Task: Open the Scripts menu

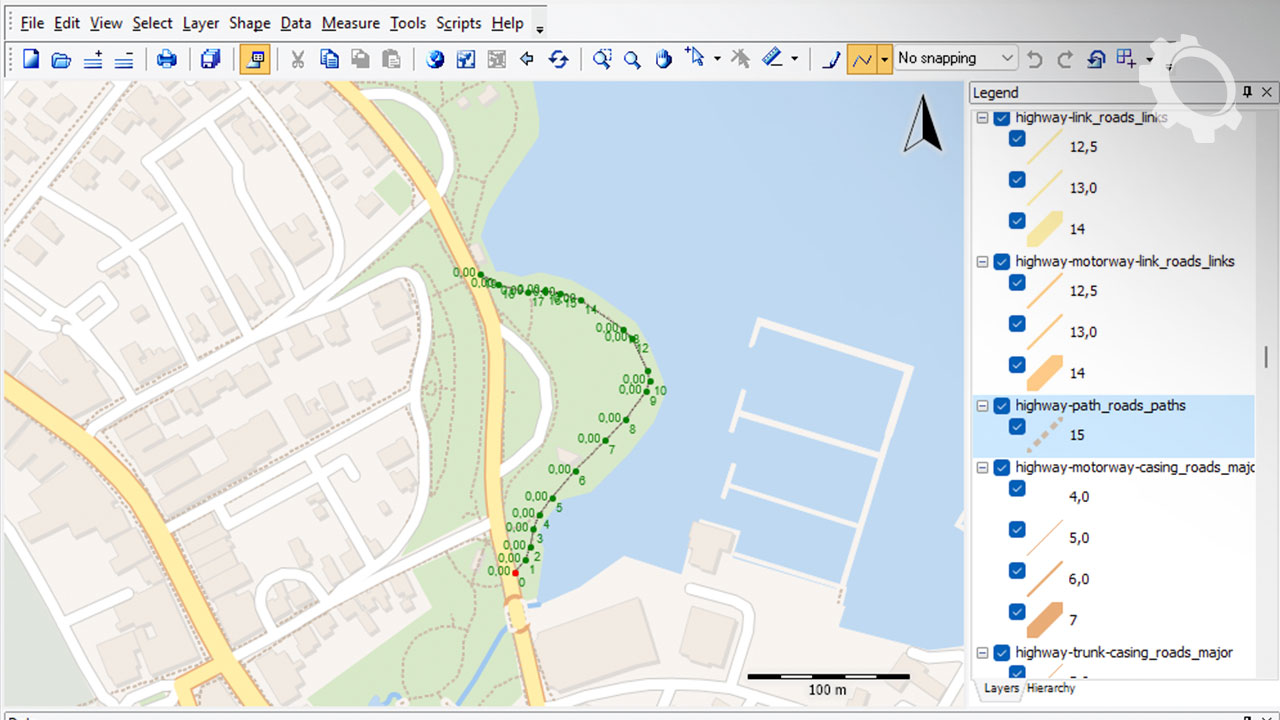Action: (459, 23)
